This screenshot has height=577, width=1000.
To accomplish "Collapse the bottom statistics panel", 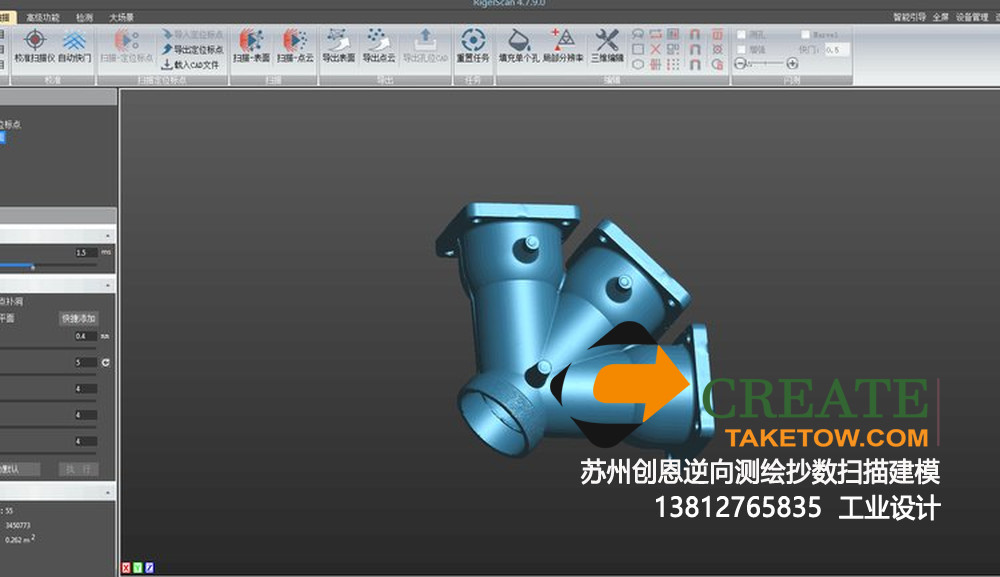I will 109,492.
